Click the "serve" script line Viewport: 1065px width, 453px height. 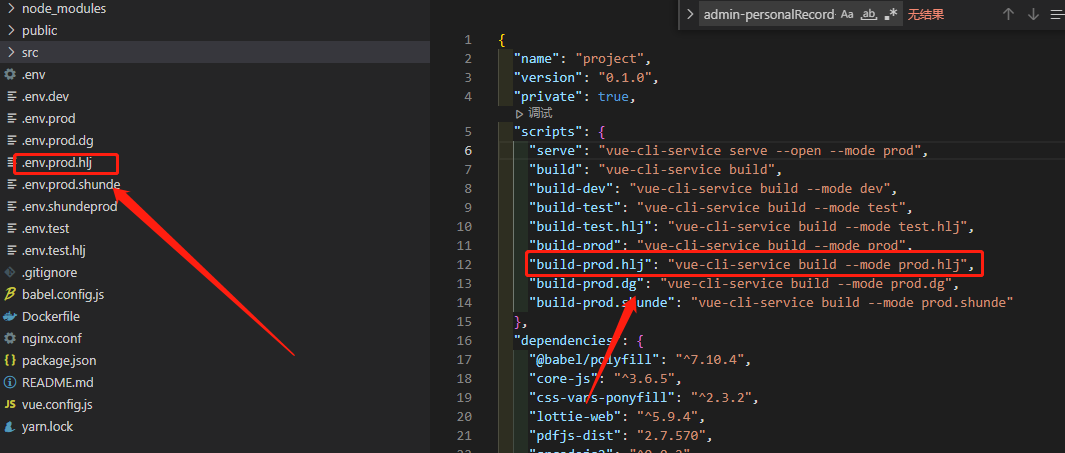click(728, 151)
